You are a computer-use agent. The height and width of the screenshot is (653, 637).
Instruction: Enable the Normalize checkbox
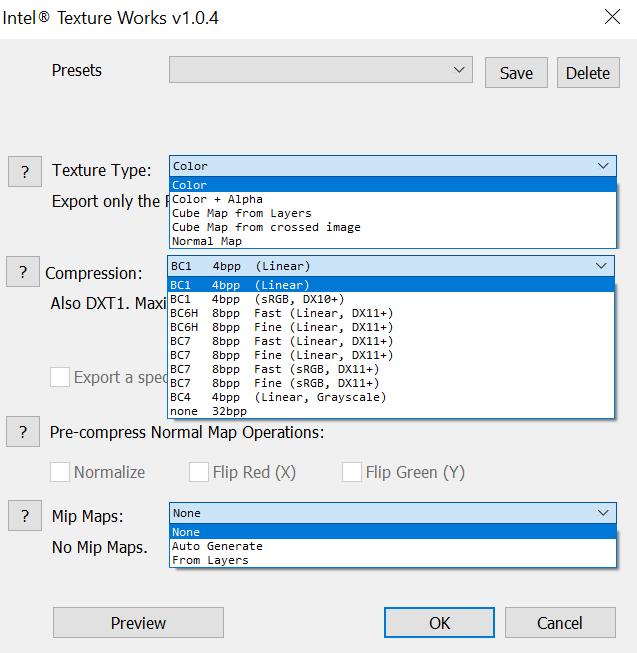pyautogui.click(x=60, y=472)
